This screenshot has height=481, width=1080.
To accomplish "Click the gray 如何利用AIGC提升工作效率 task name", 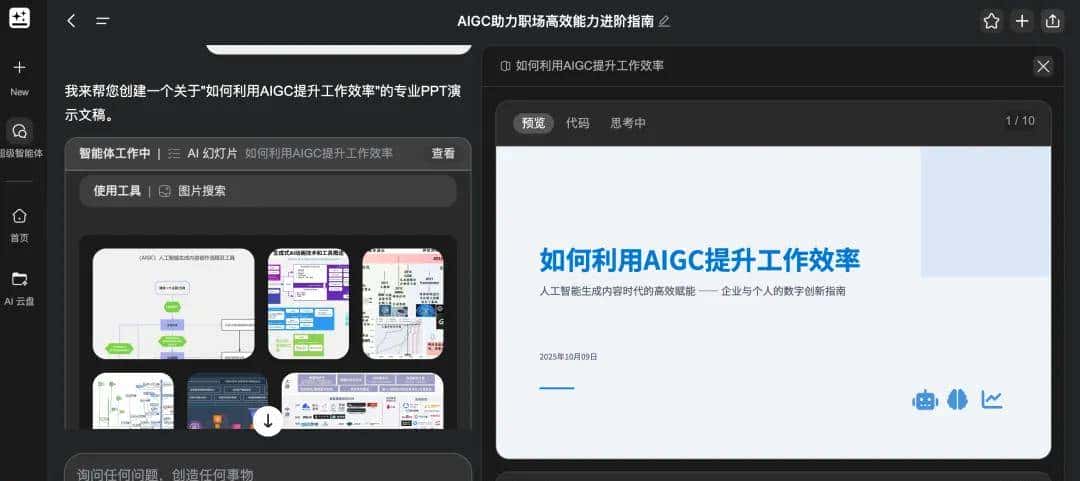I will coord(319,154).
